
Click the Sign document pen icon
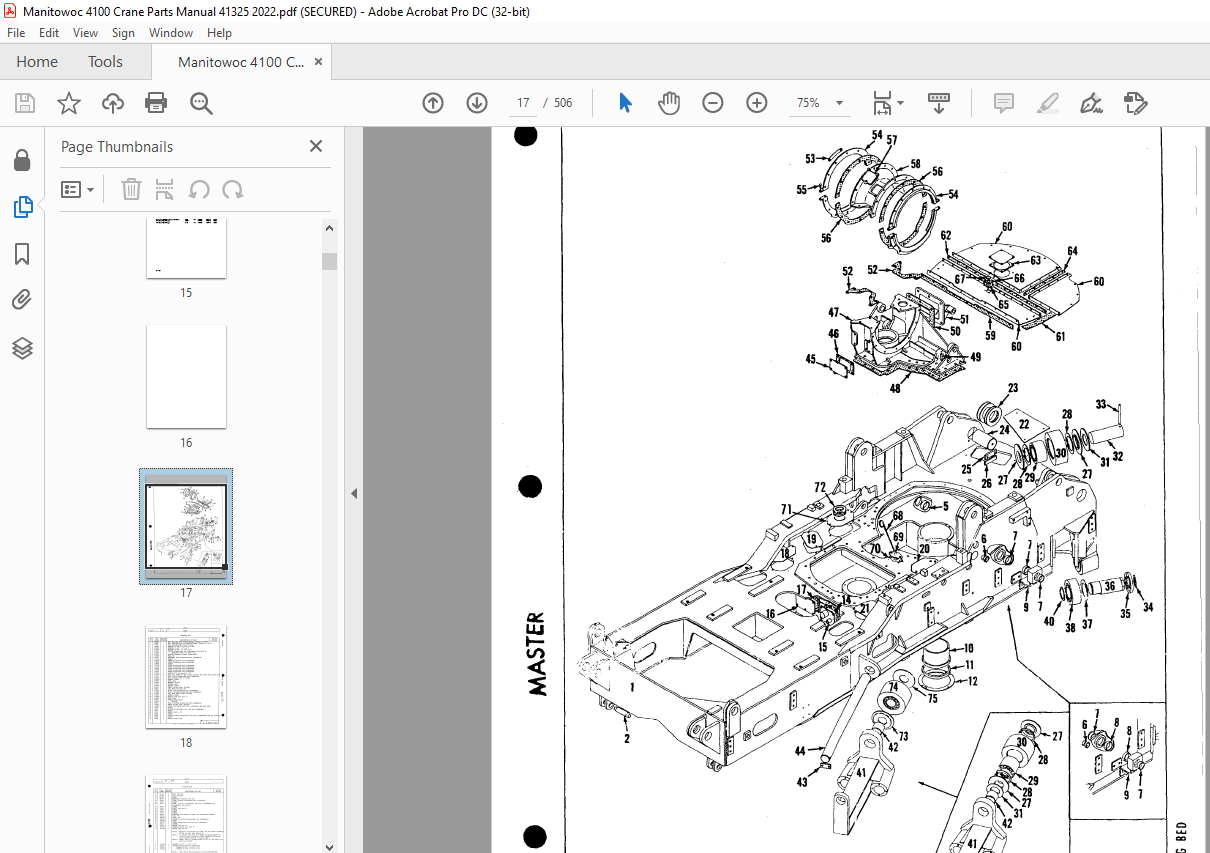tap(1091, 103)
